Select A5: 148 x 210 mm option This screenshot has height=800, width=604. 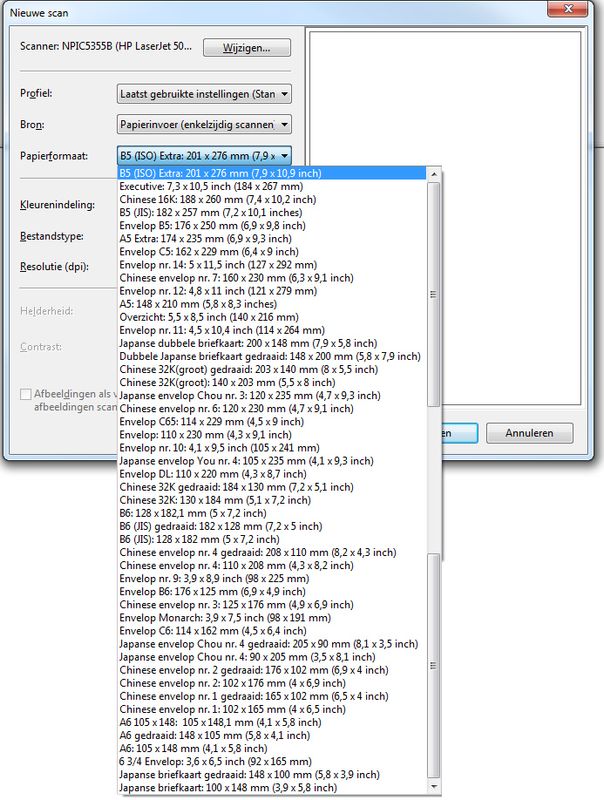tap(272, 304)
